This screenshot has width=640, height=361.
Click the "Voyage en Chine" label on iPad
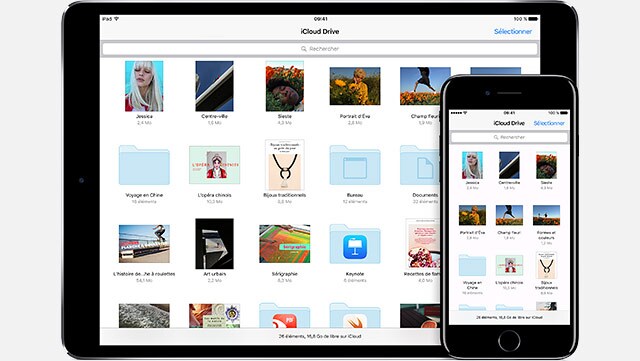pos(144,195)
